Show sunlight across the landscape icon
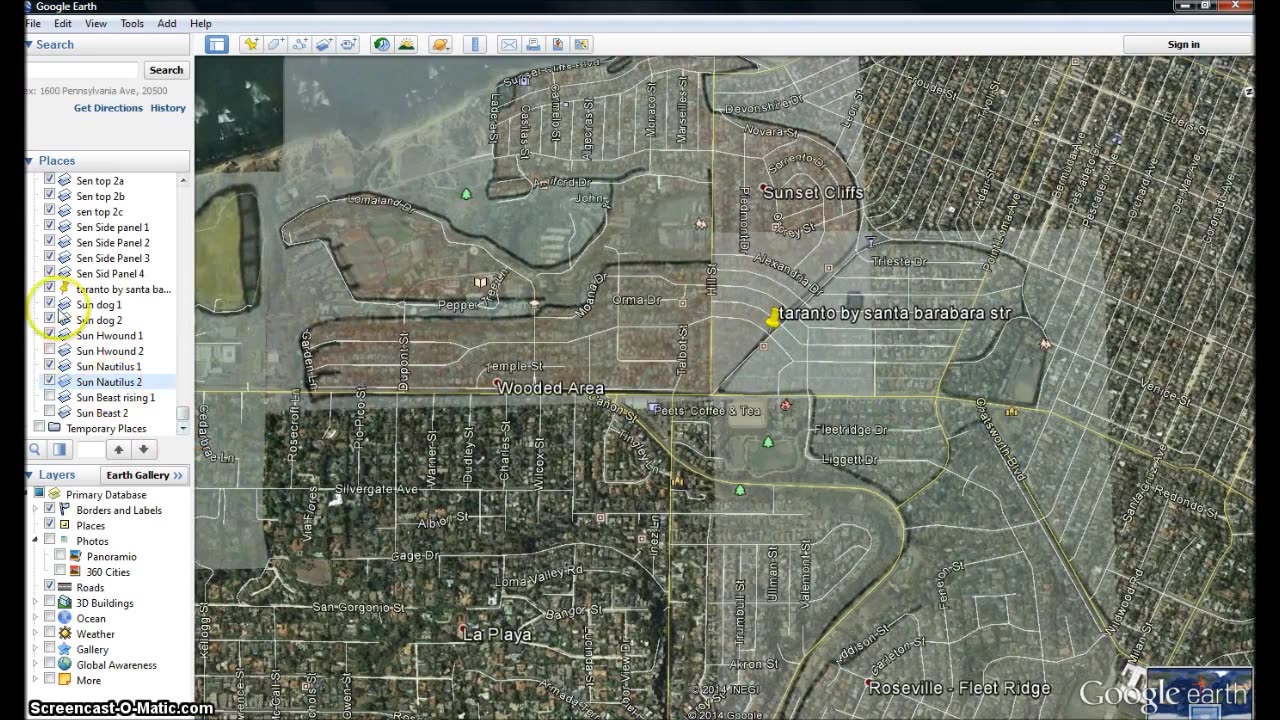 click(406, 44)
